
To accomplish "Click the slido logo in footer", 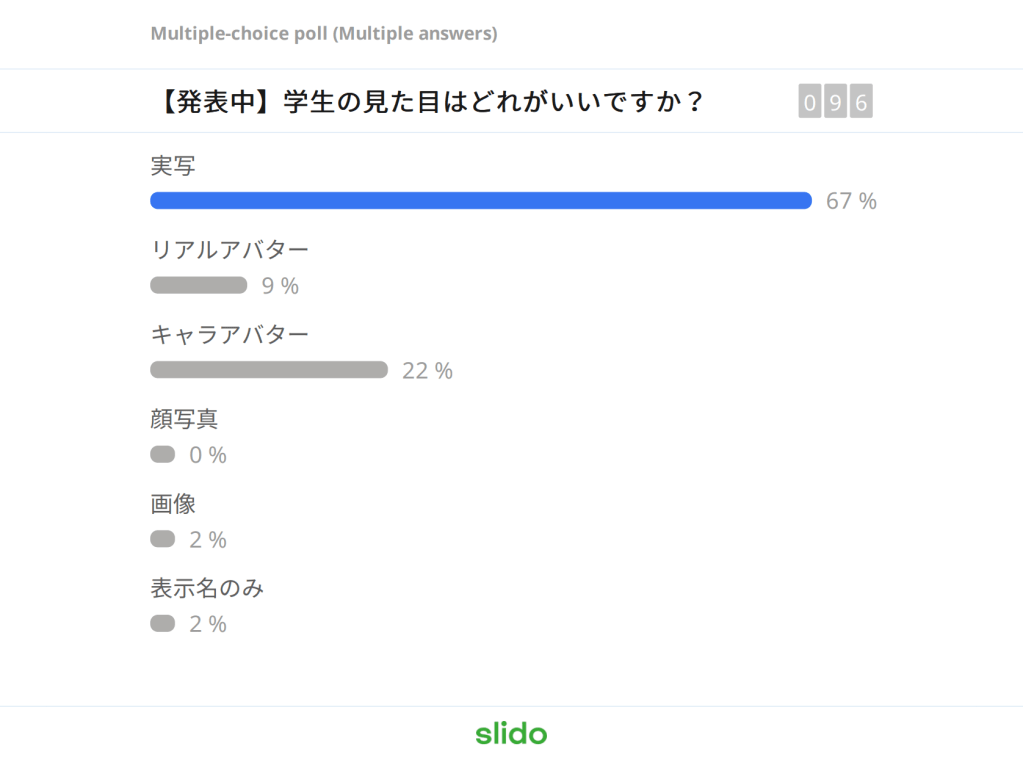I will click(x=511, y=733).
